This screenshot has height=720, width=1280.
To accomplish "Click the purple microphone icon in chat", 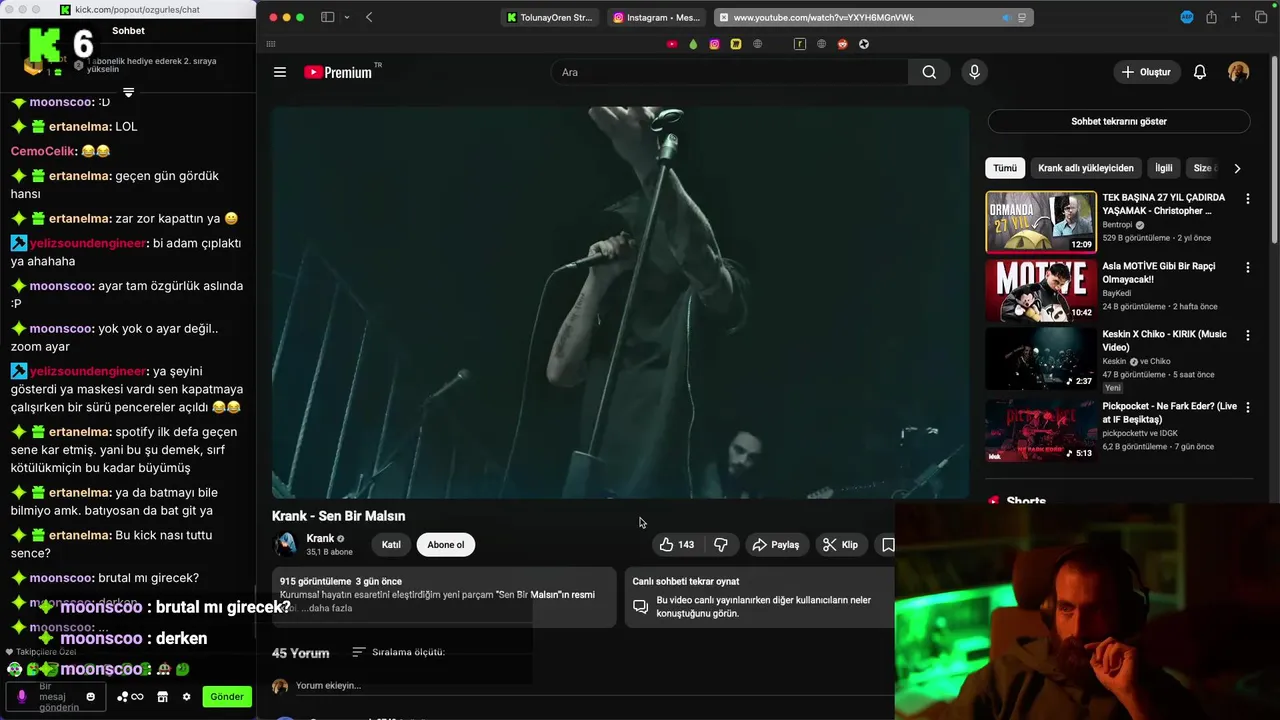I will pos(21,697).
